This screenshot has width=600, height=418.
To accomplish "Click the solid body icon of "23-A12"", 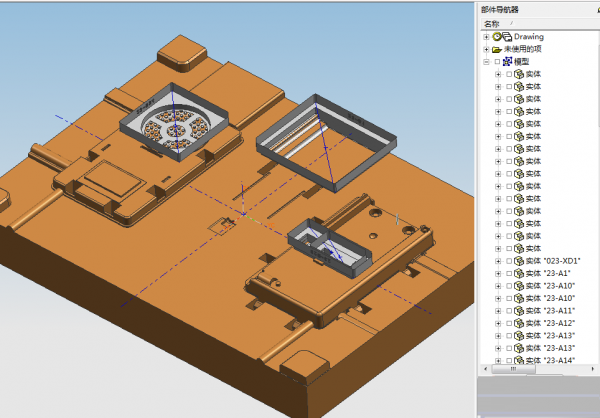I will pyautogui.click(x=519, y=323).
